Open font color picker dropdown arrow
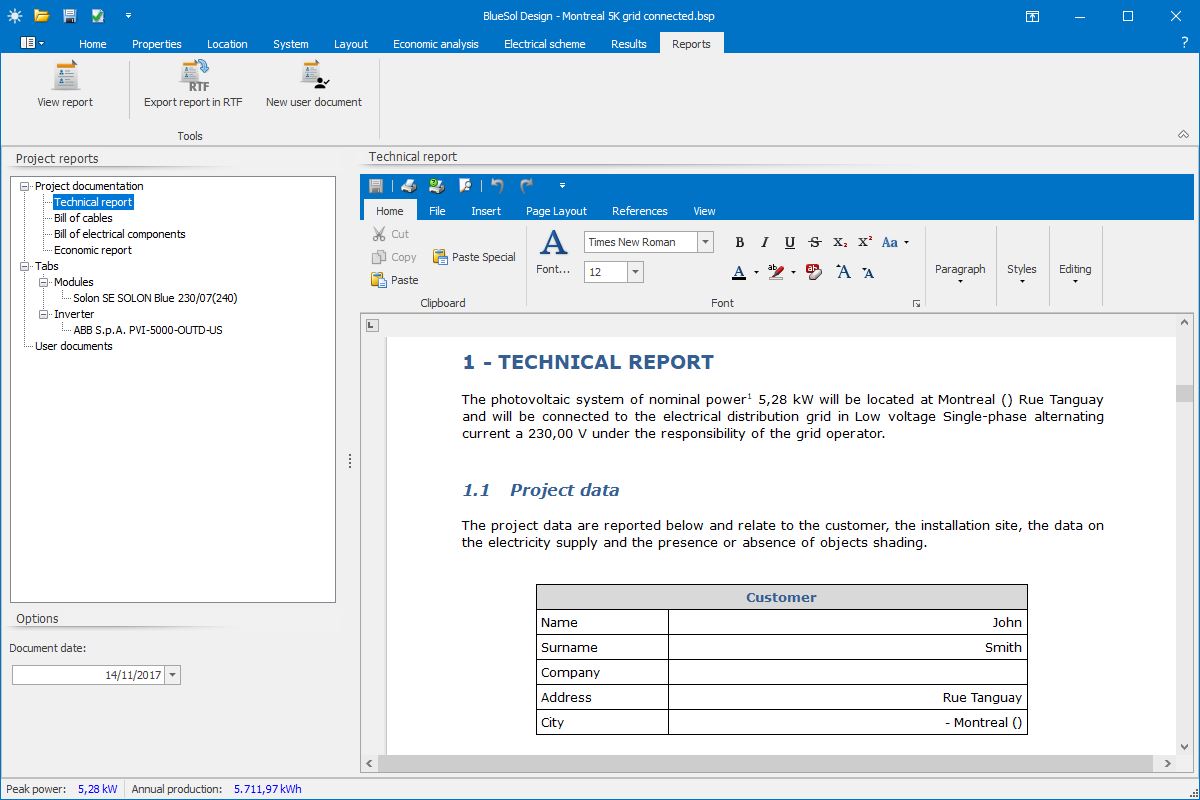This screenshot has height=800, width=1200. [756, 272]
